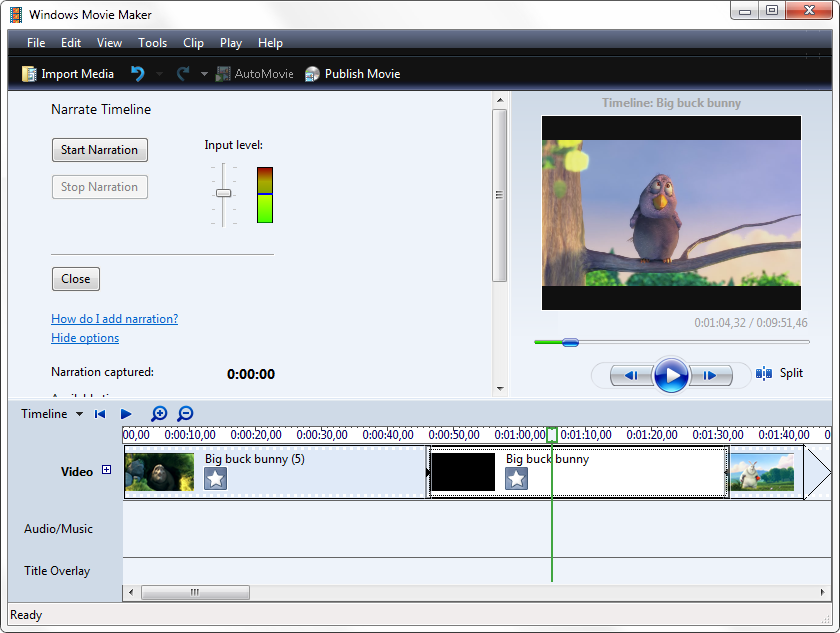
Task: Play the preview with the round play button
Action: click(670, 375)
